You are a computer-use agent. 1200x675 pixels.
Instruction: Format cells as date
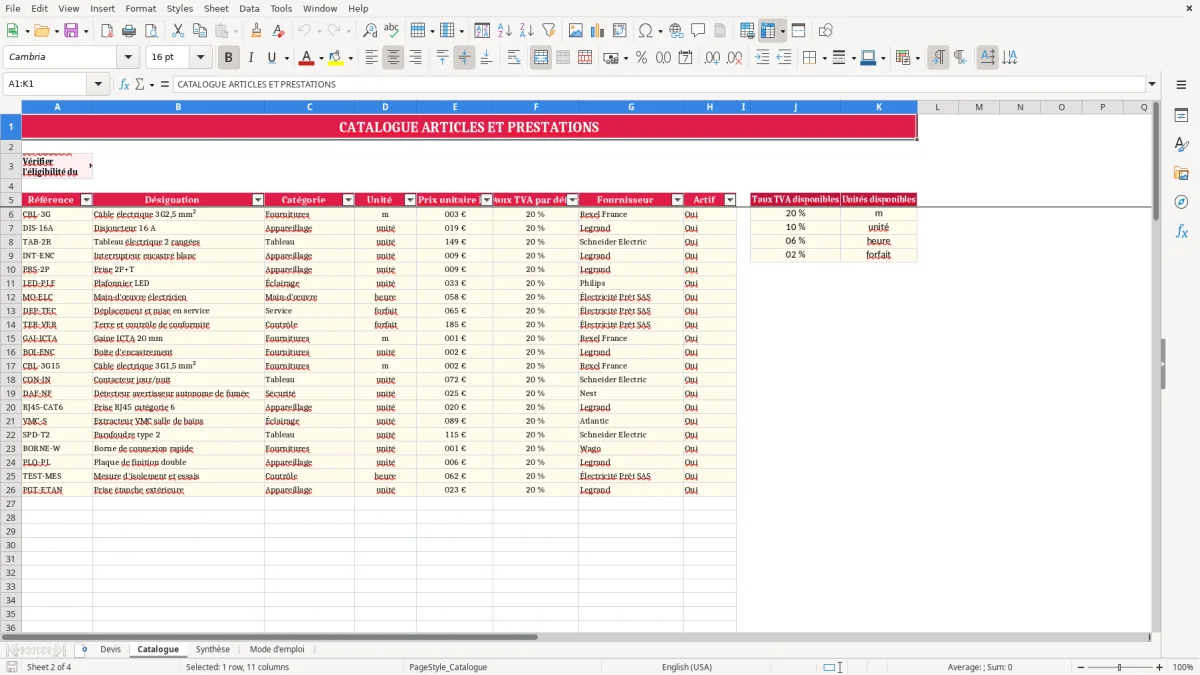point(685,58)
